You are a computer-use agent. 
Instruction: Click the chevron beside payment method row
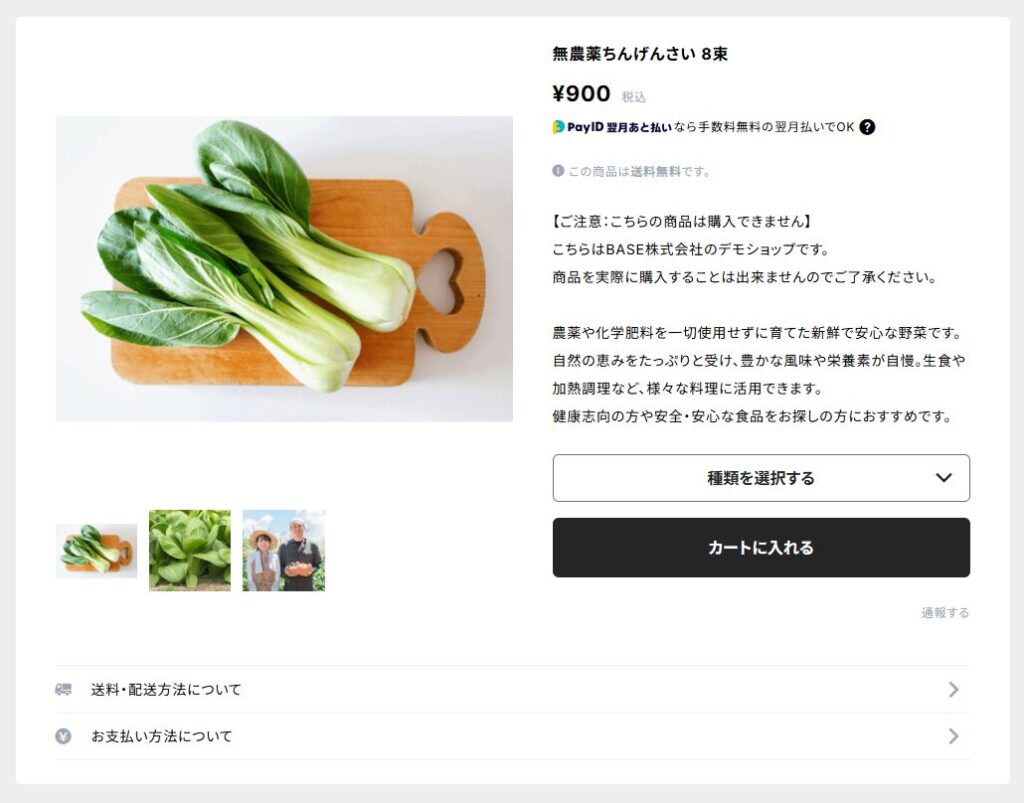tap(953, 736)
